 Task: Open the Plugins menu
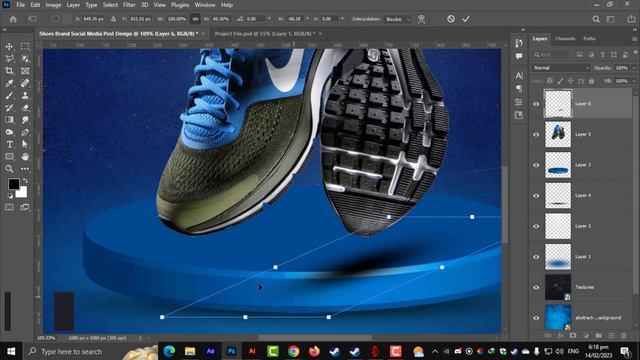(180, 5)
